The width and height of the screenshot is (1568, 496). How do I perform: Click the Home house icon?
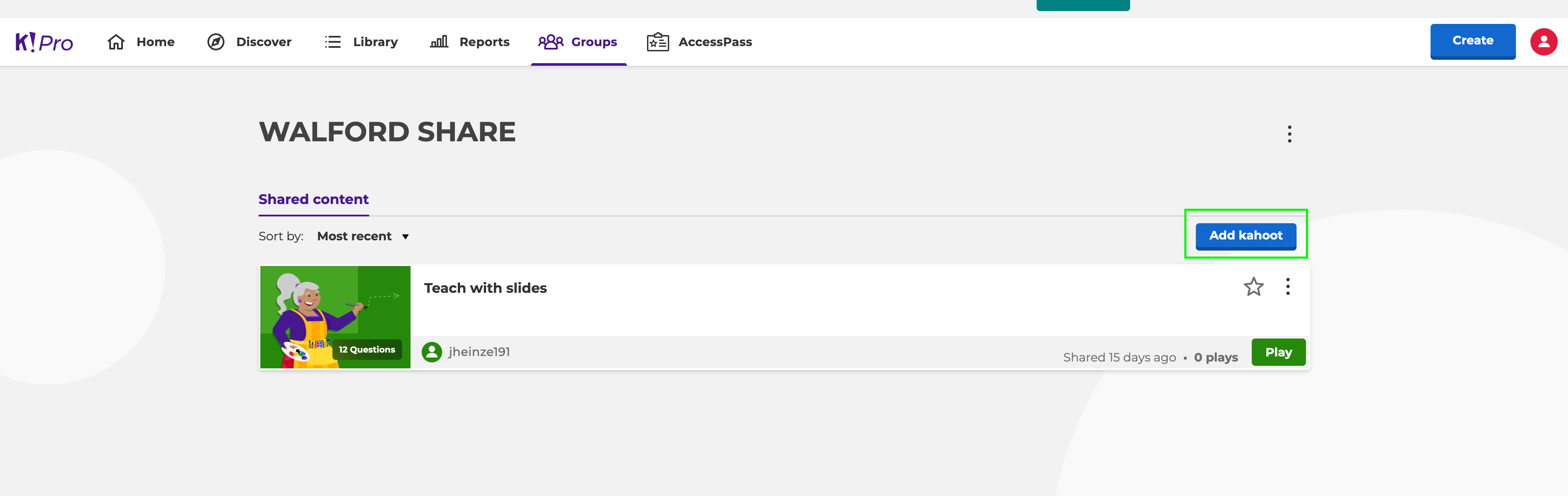pyautogui.click(x=116, y=42)
